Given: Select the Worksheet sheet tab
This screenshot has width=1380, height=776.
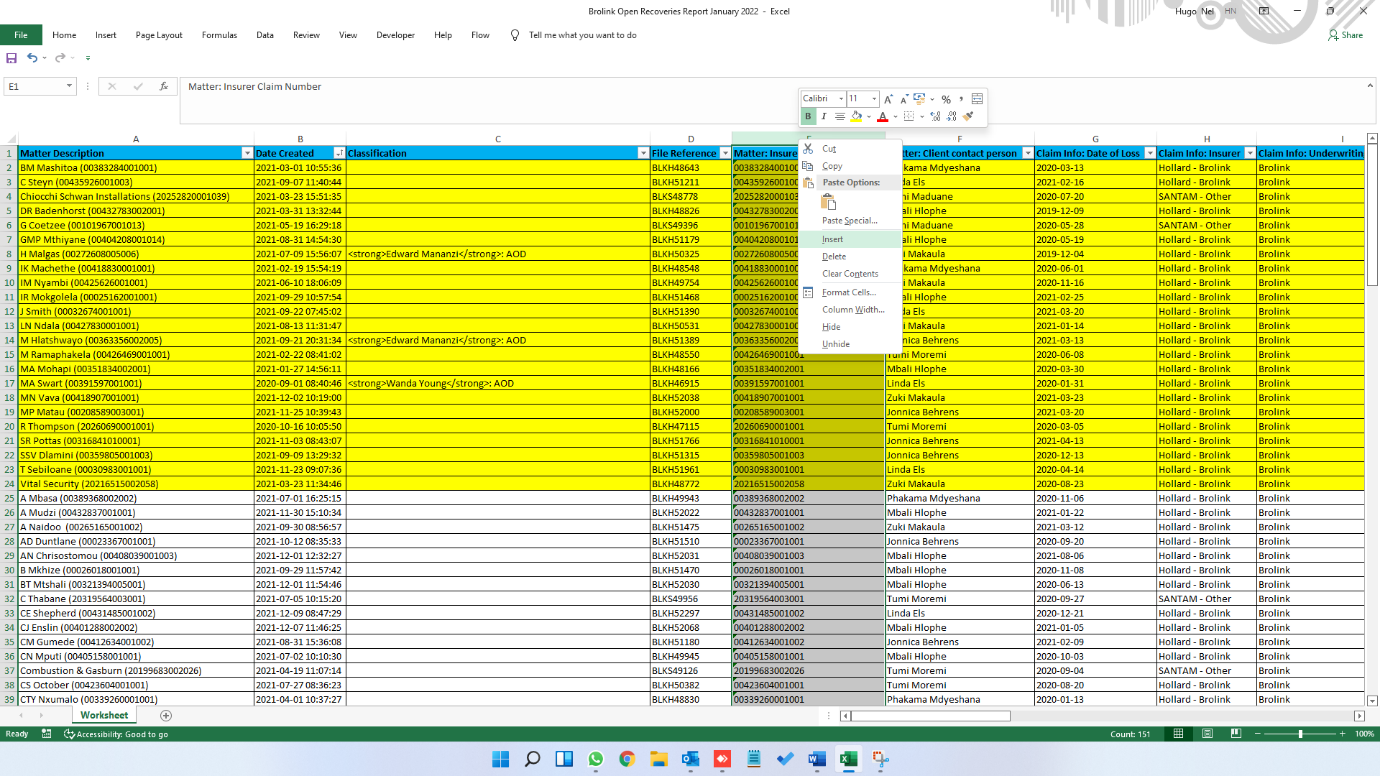Looking at the screenshot, I should (104, 715).
